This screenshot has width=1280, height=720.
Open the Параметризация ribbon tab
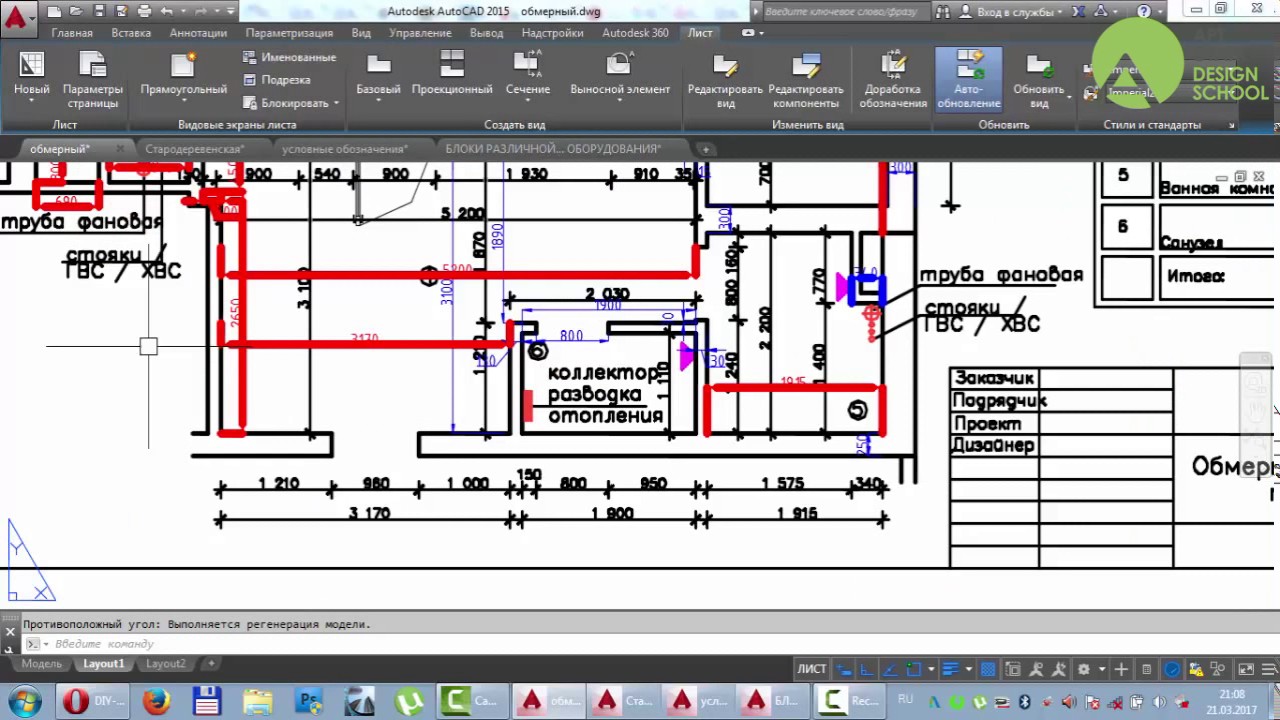[x=289, y=33]
